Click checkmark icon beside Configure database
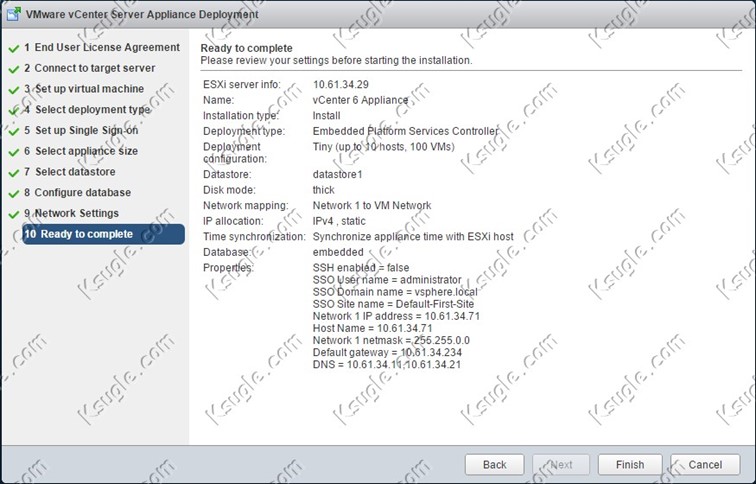This screenshot has height=484, width=756. [x=14, y=194]
